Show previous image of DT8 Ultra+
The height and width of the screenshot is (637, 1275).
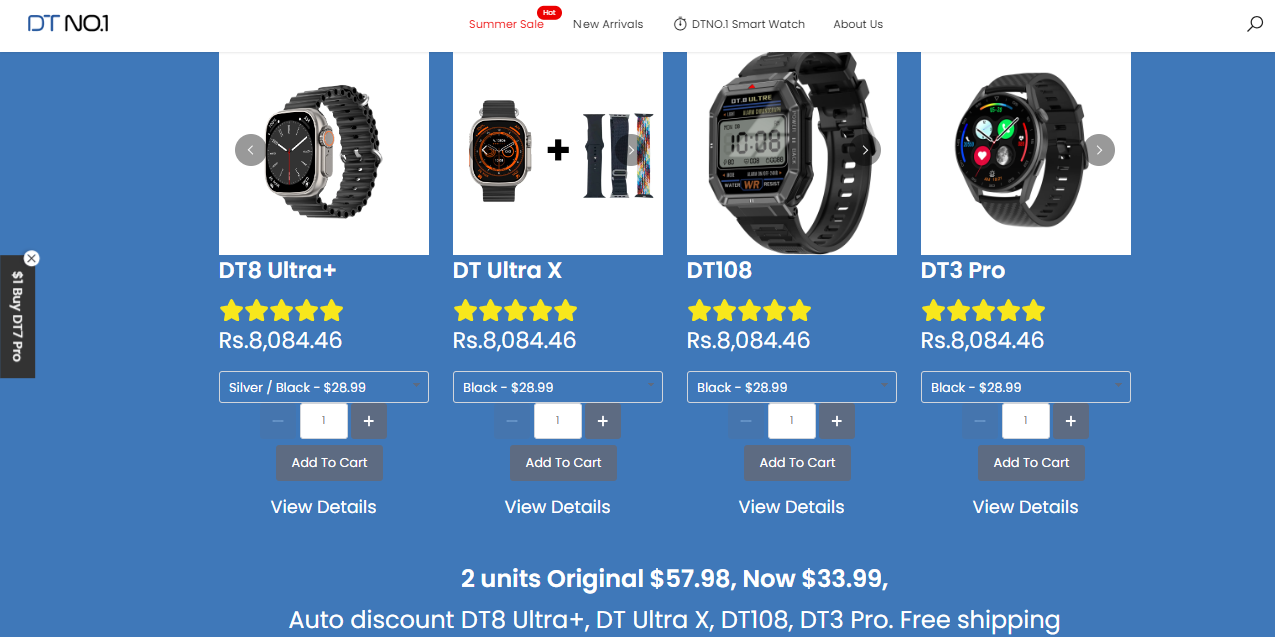250,150
